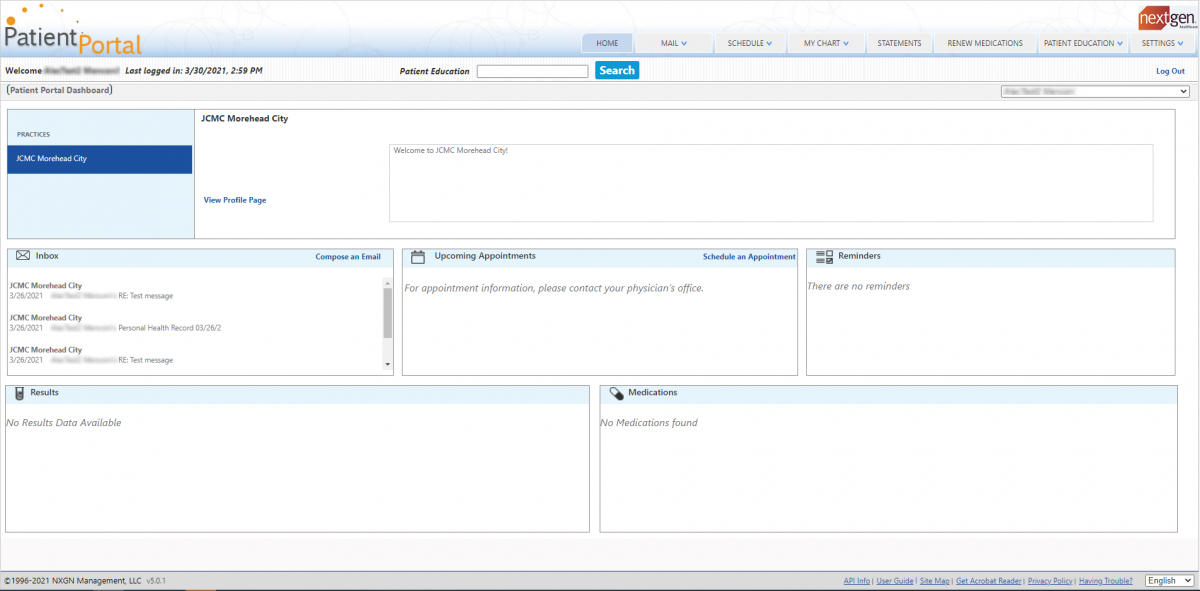Log out of the portal
Image resolution: width=1200 pixels, height=591 pixels.
point(1170,71)
